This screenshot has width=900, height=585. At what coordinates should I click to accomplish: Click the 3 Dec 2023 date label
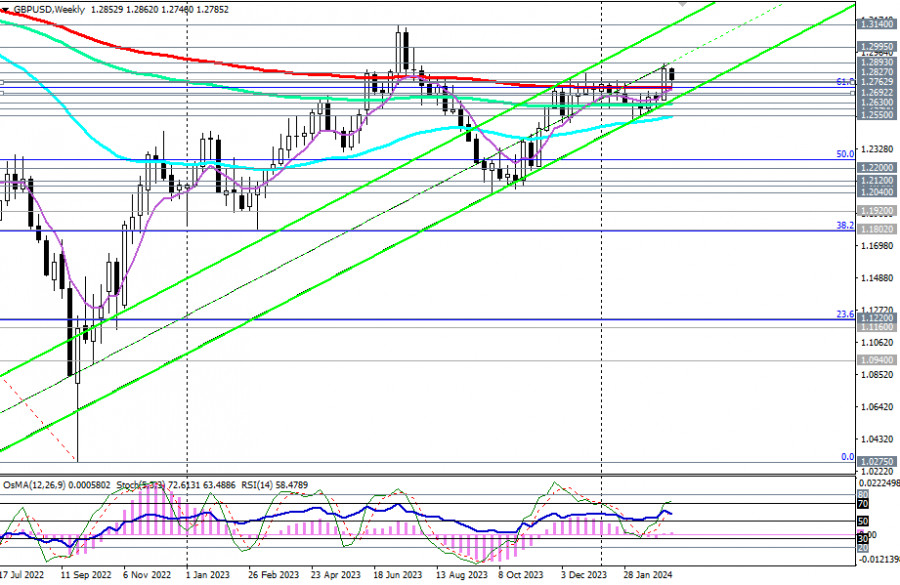click(584, 575)
